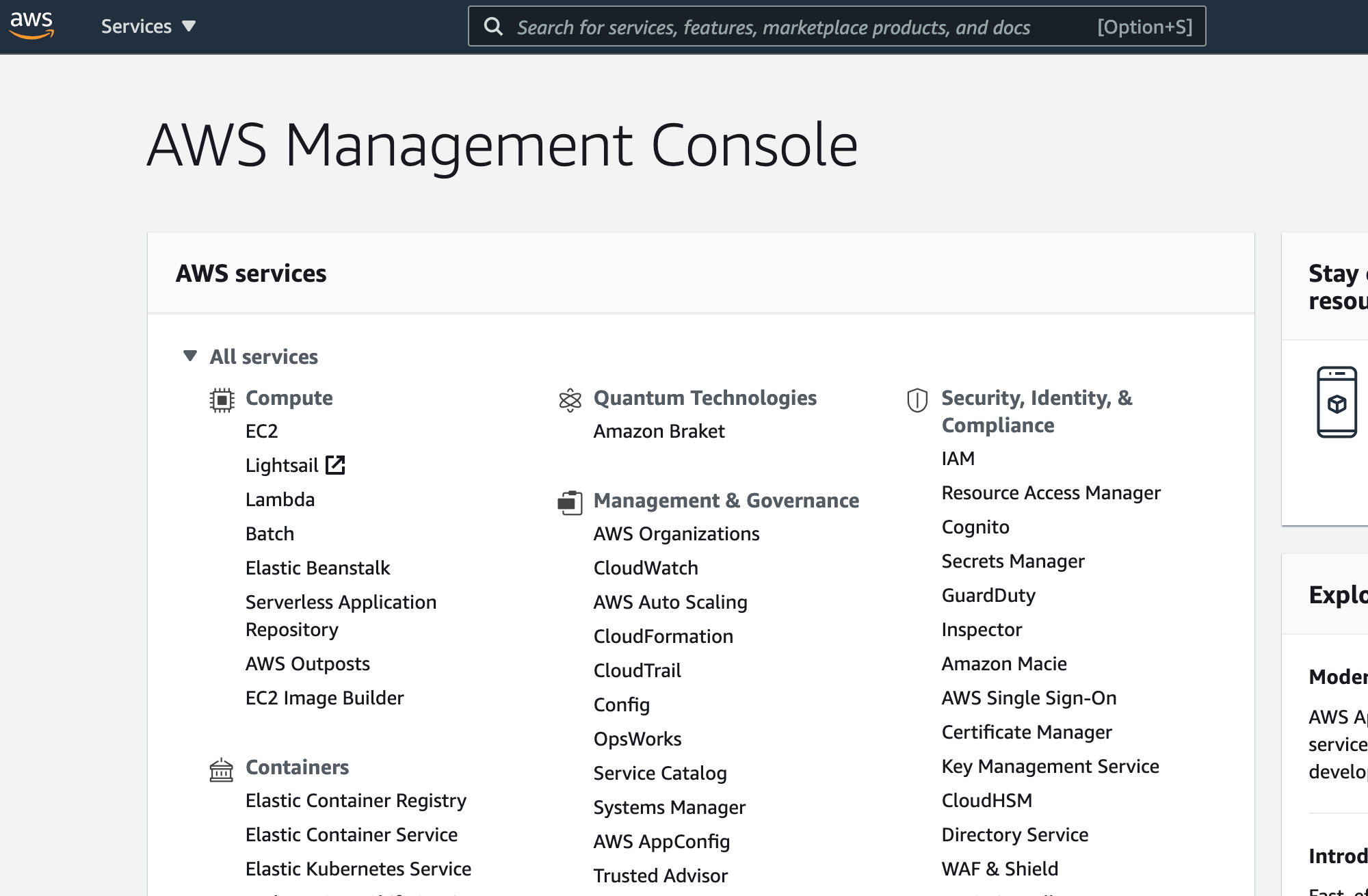Click the AWS logo icon

(x=31, y=25)
